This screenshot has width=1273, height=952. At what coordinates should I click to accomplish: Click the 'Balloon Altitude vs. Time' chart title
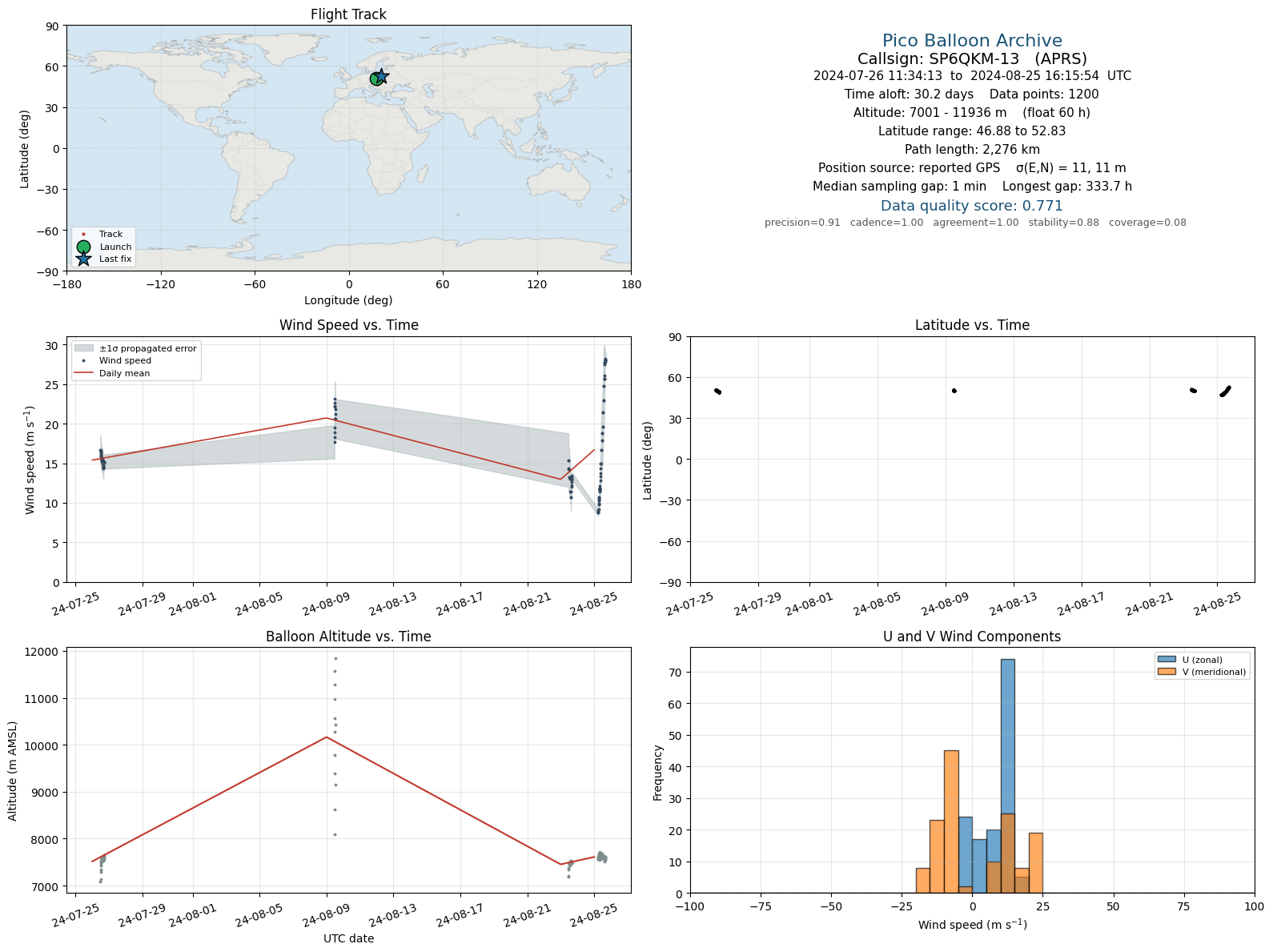tap(348, 637)
